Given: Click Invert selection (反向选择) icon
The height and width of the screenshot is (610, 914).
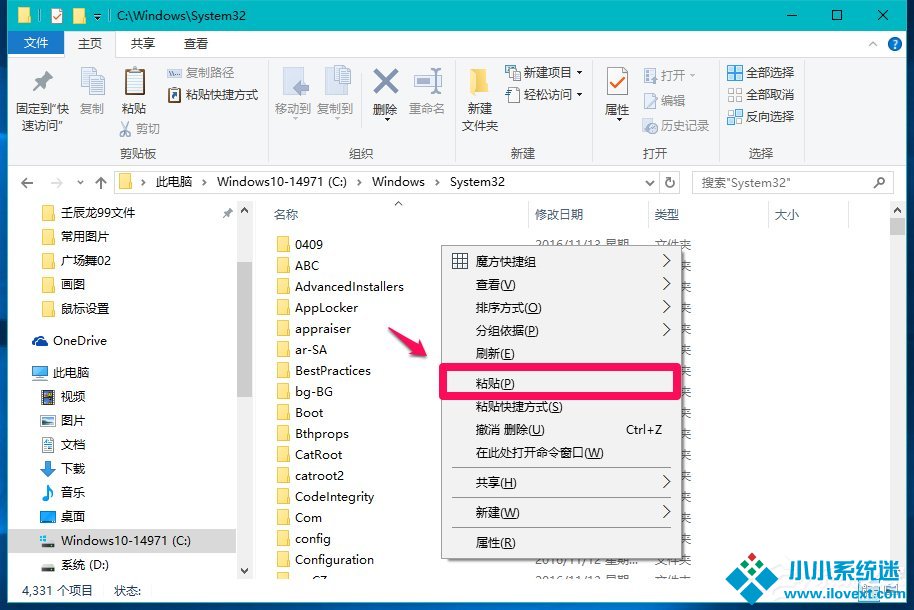Looking at the screenshot, I should (734, 117).
